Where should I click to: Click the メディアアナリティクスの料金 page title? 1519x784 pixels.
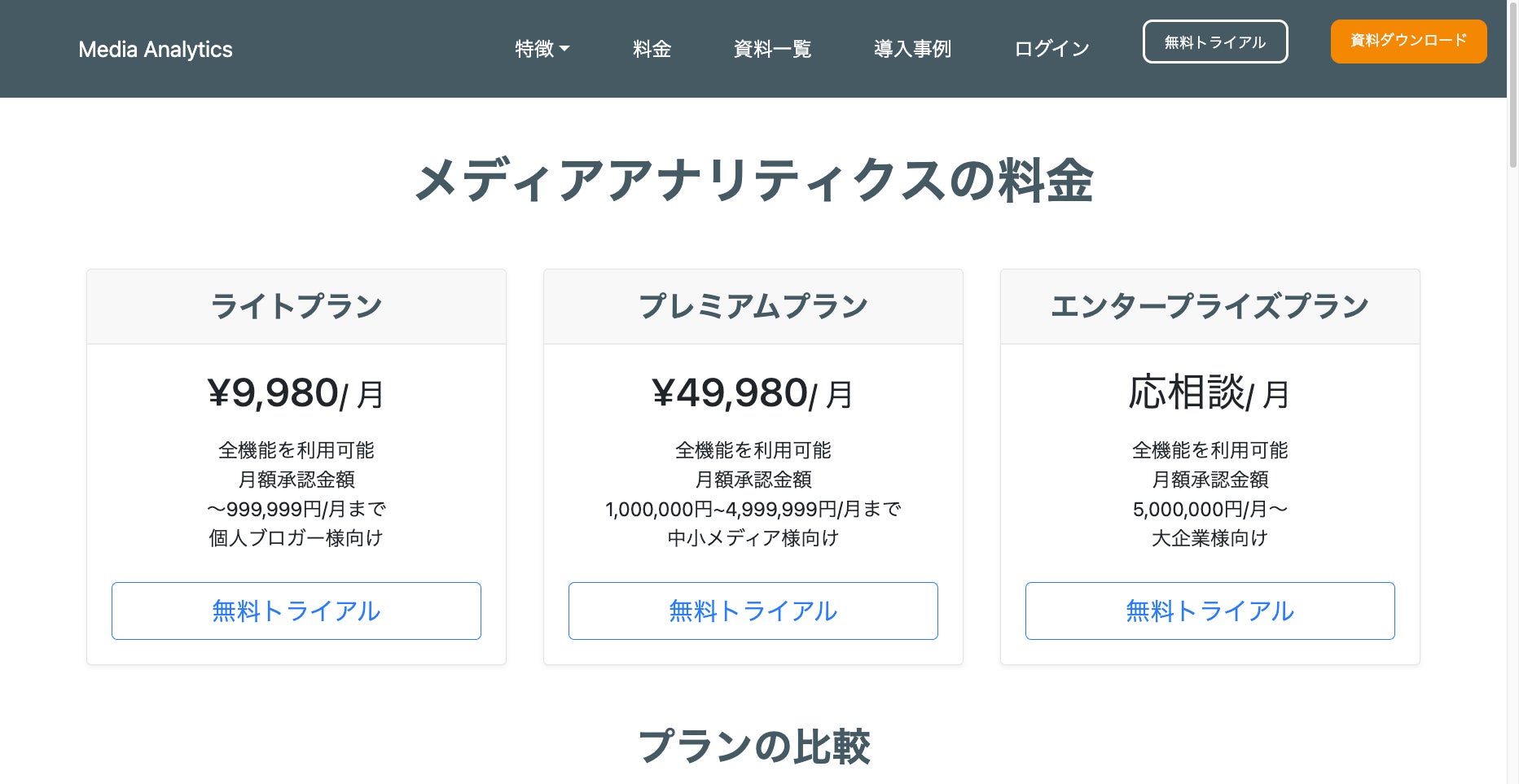pos(753,181)
